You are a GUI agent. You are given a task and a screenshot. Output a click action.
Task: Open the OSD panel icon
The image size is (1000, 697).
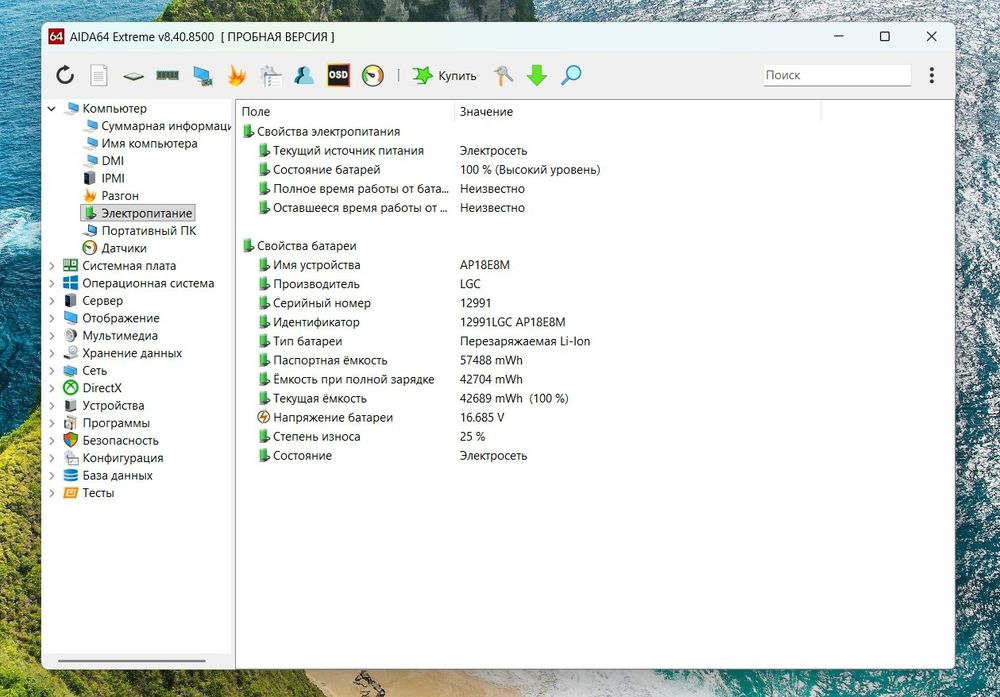coord(338,75)
